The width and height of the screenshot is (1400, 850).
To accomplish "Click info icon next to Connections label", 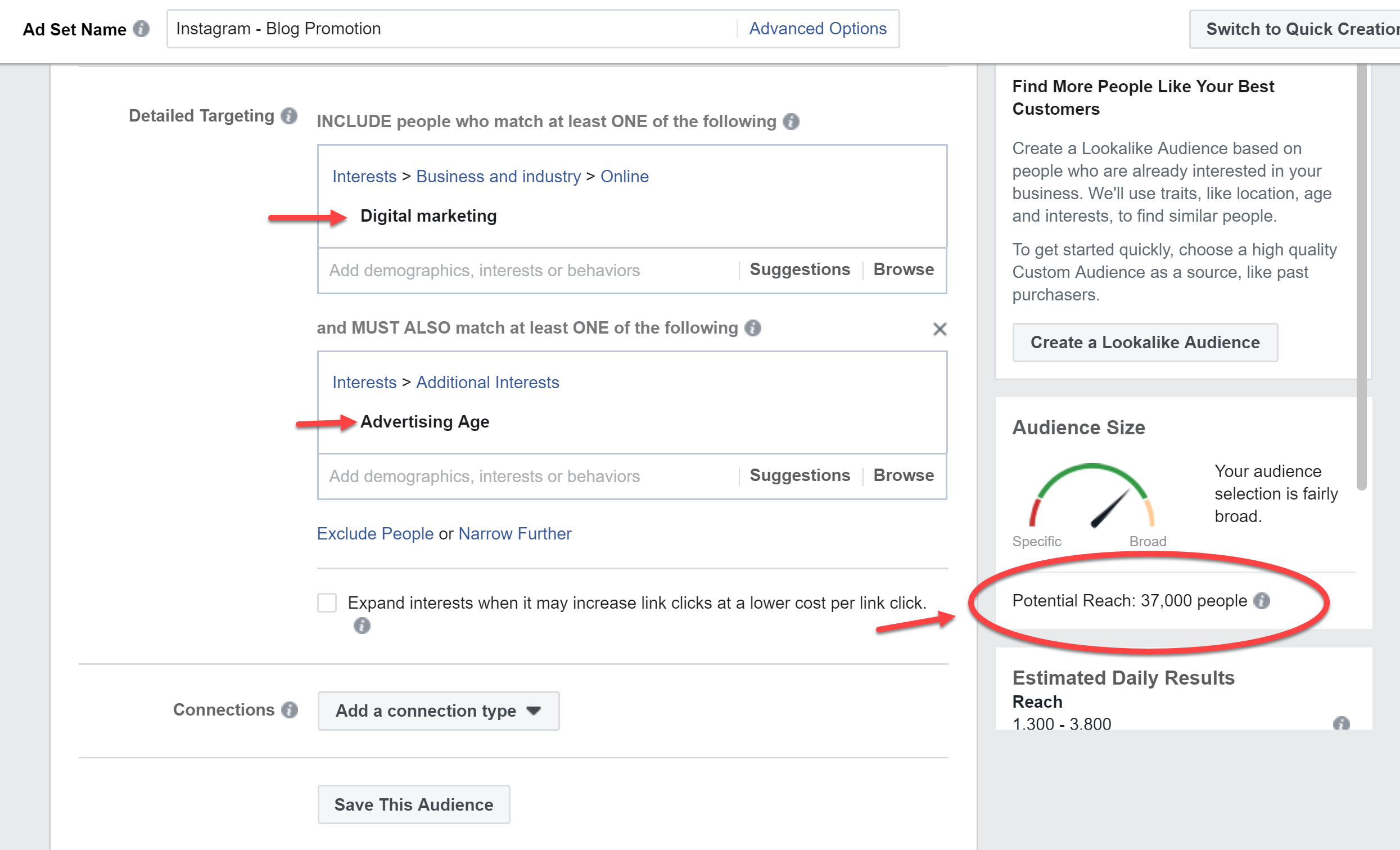I will [x=290, y=709].
